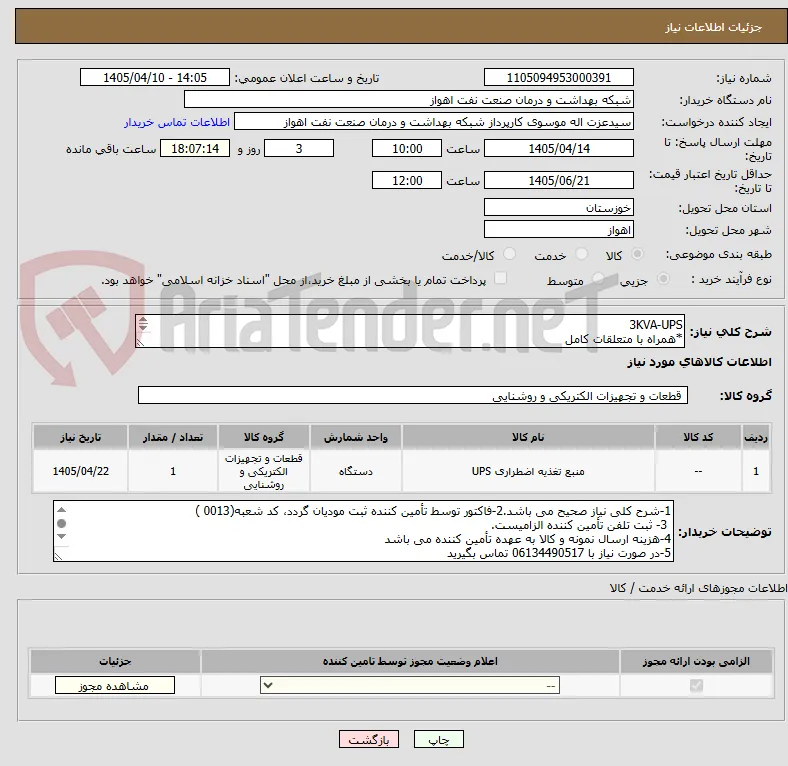Click the منبع تغذیه اضطراری UPS cell
Viewport: 788px width, 766px height.
point(528,471)
